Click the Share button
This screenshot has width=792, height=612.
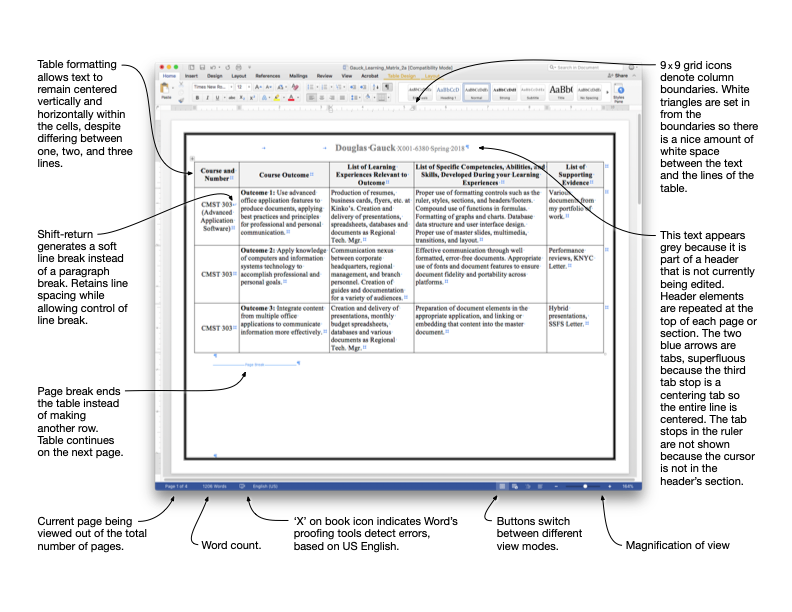coord(620,75)
